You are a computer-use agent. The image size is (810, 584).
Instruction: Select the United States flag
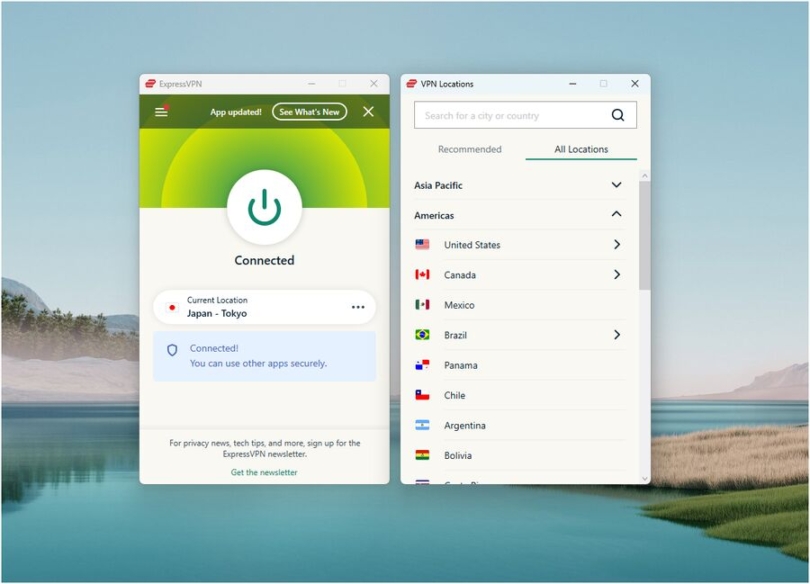pos(423,244)
